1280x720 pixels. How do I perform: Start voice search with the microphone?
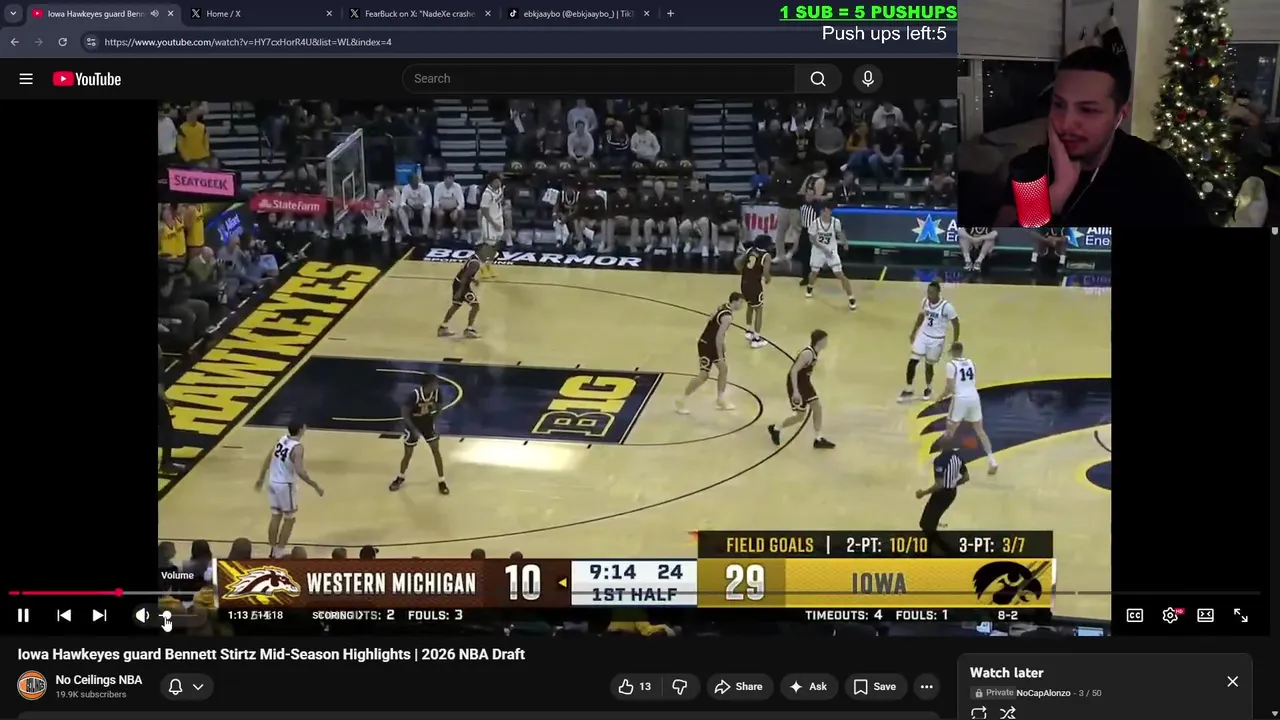click(x=868, y=78)
